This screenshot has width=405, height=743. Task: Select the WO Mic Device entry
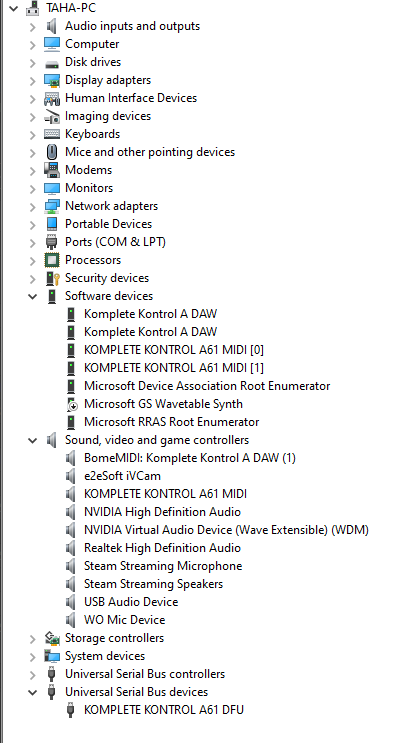click(x=125, y=620)
